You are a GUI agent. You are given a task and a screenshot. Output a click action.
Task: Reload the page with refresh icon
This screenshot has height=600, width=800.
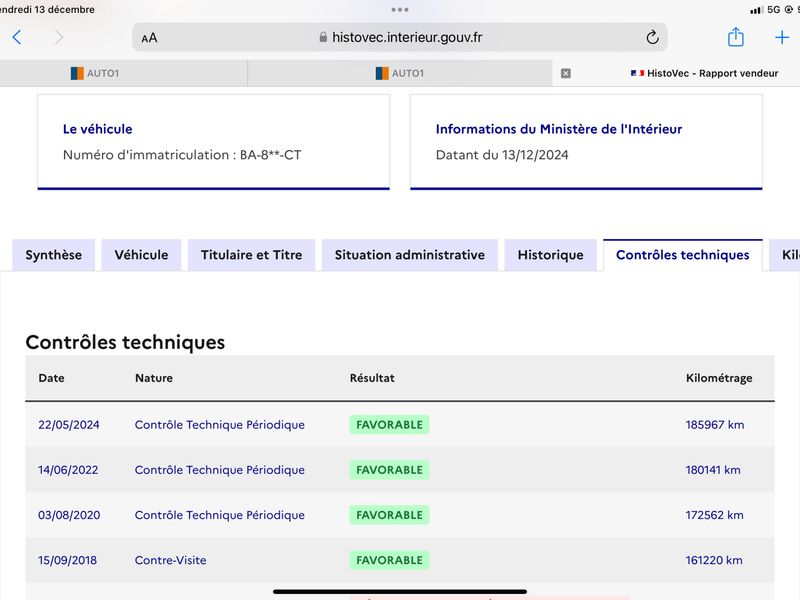tap(652, 37)
